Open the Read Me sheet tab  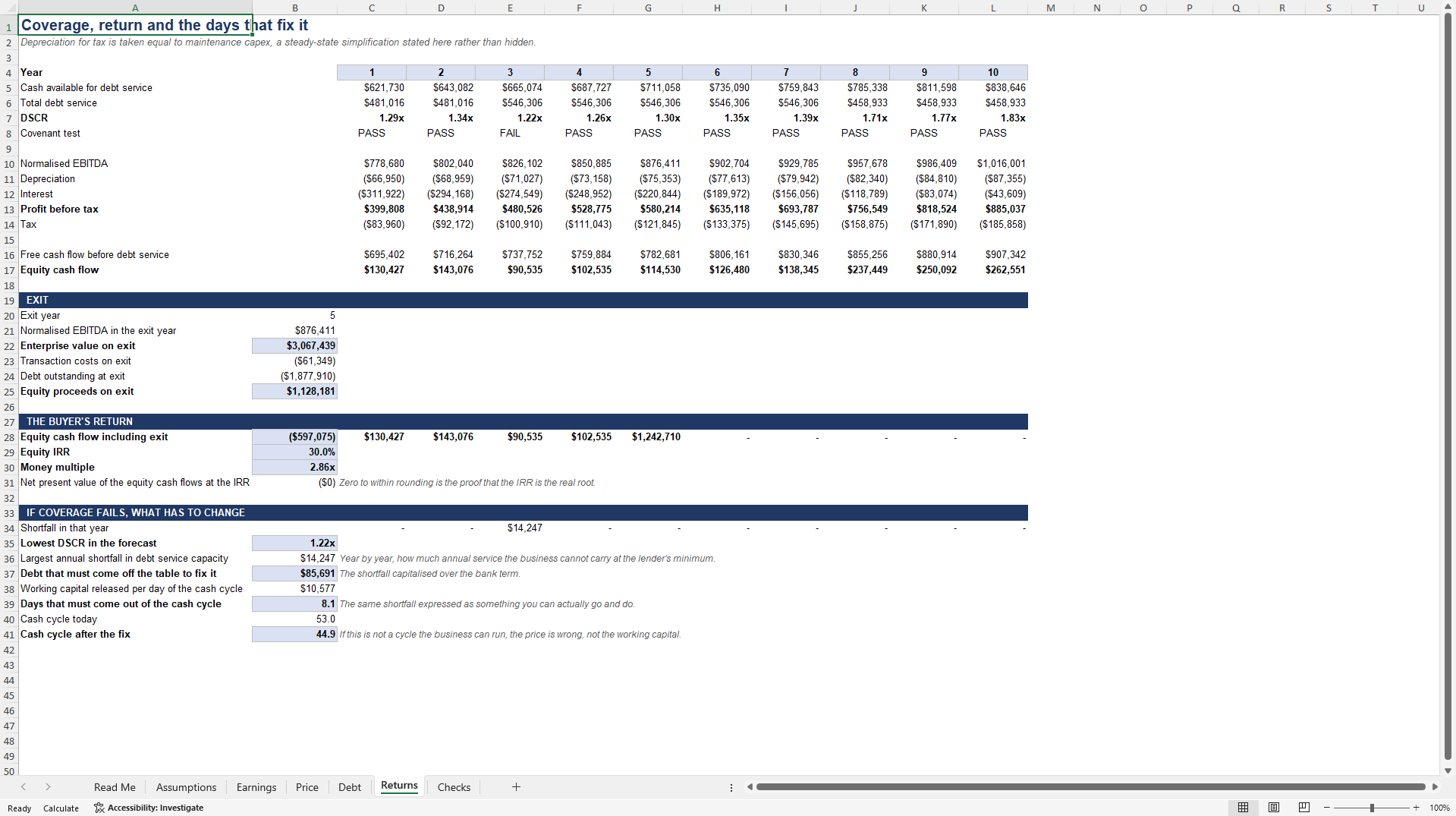[x=115, y=787]
